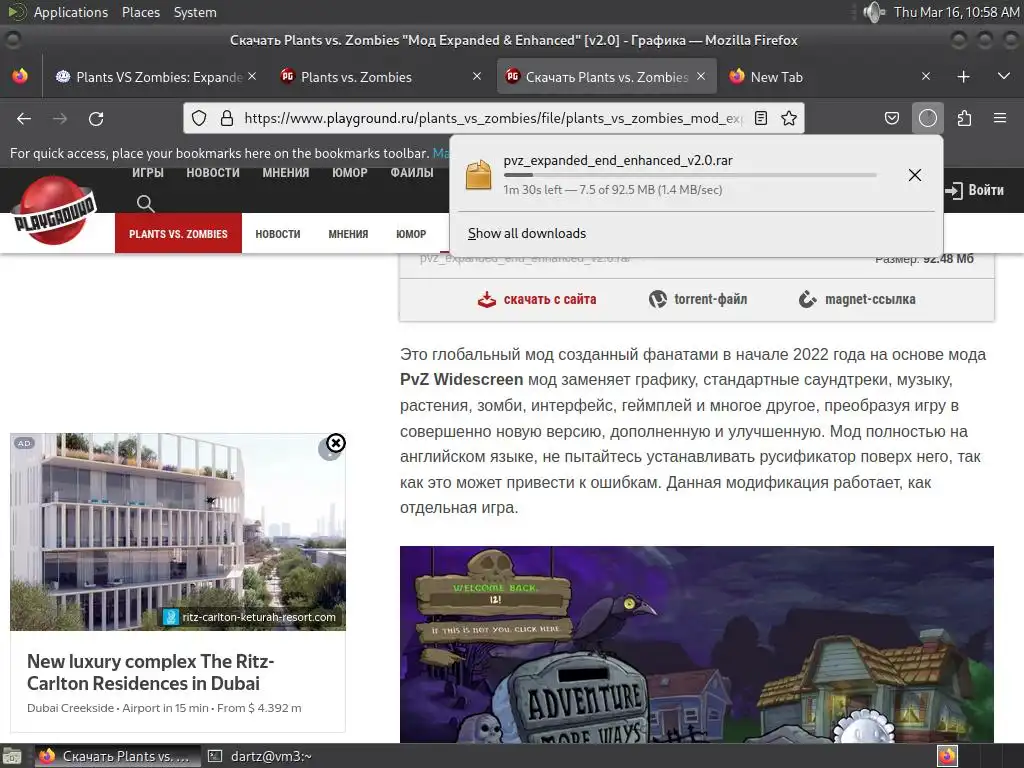Click clock Thu Mar 16, 10:58 AM
The width and height of the screenshot is (1024, 768).
coord(956,12)
